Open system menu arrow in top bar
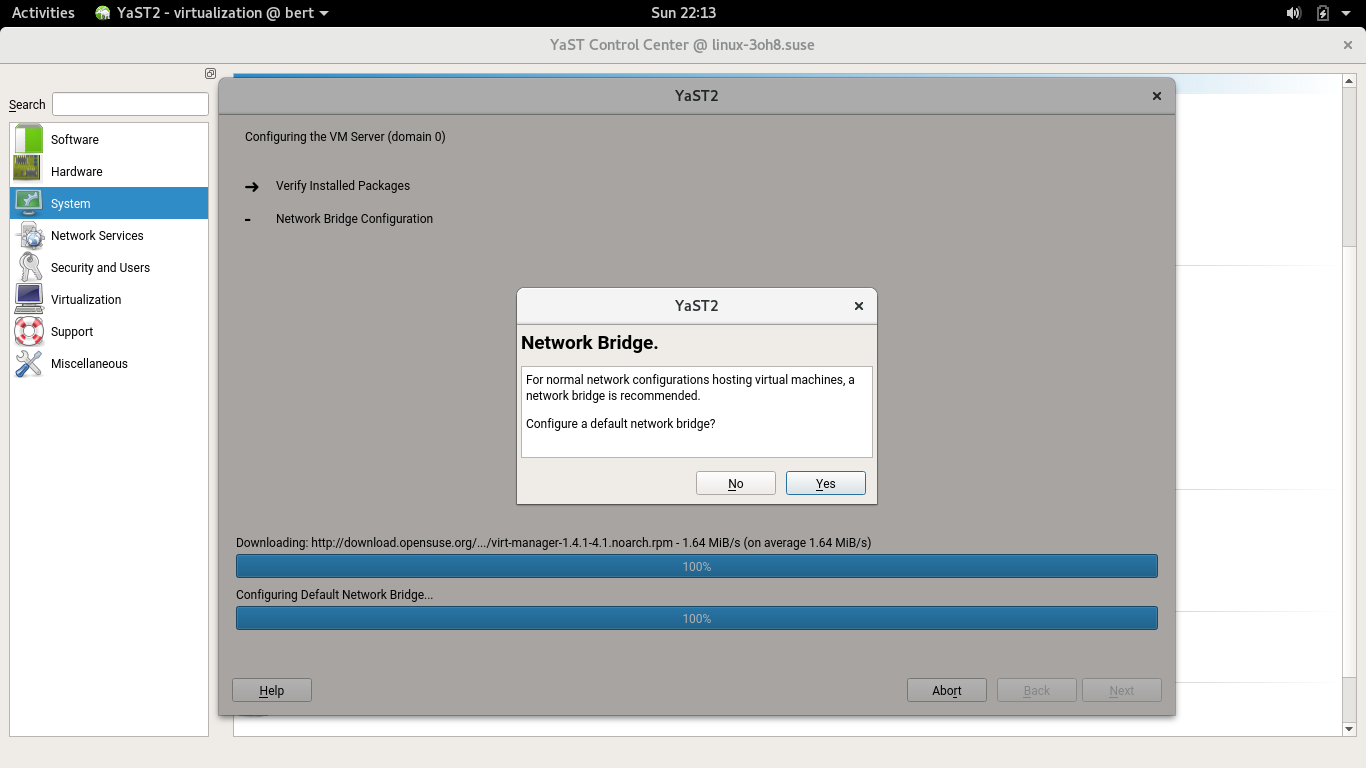This screenshot has height=768, width=1366. [1346, 13]
